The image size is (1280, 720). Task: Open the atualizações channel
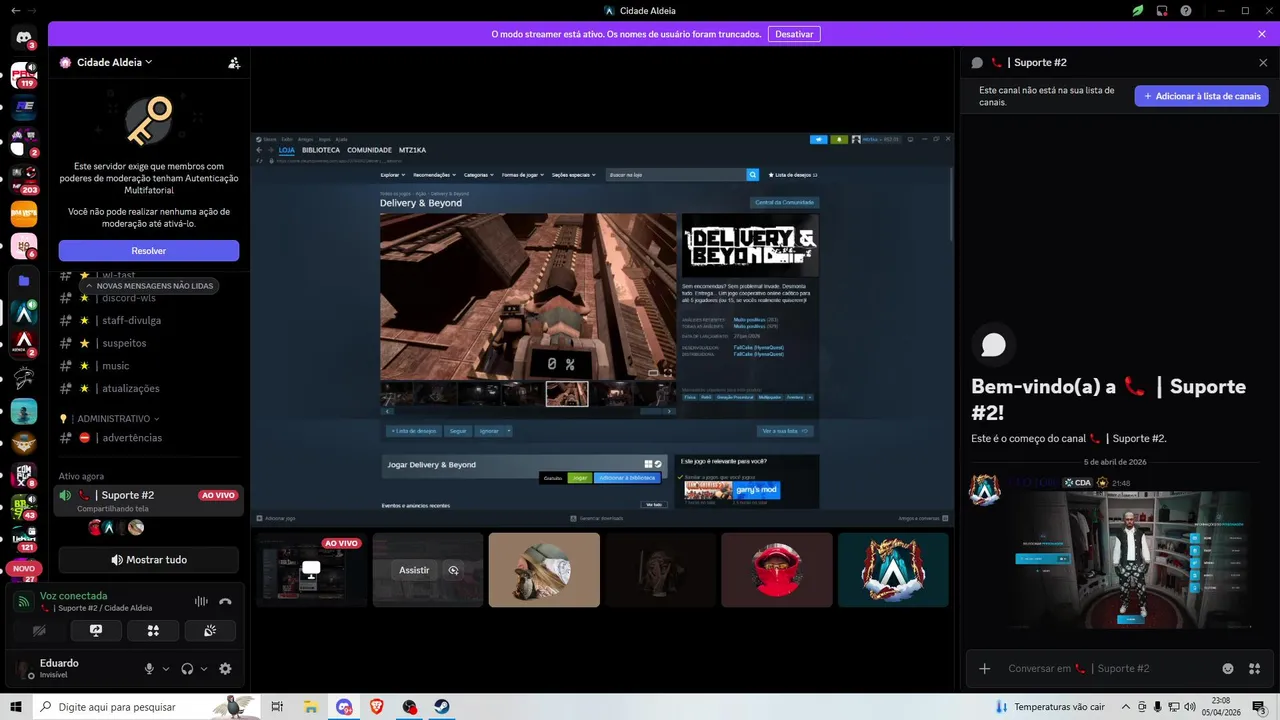pos(145,388)
